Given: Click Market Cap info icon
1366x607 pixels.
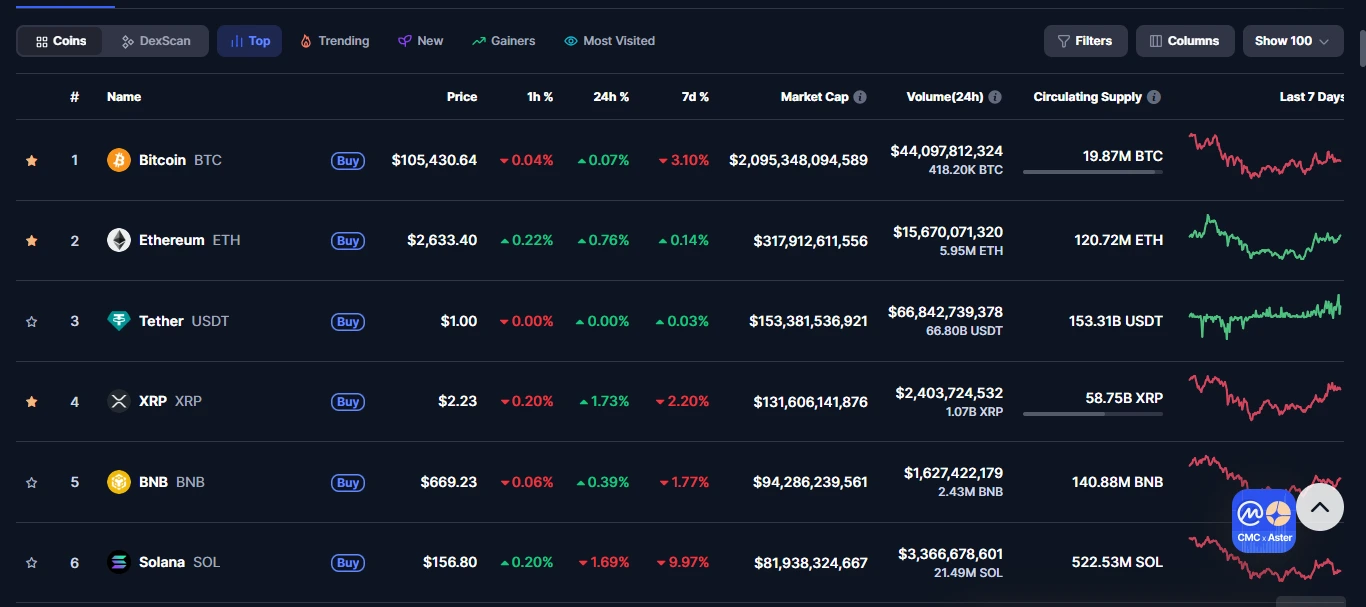Looking at the screenshot, I should coord(860,97).
